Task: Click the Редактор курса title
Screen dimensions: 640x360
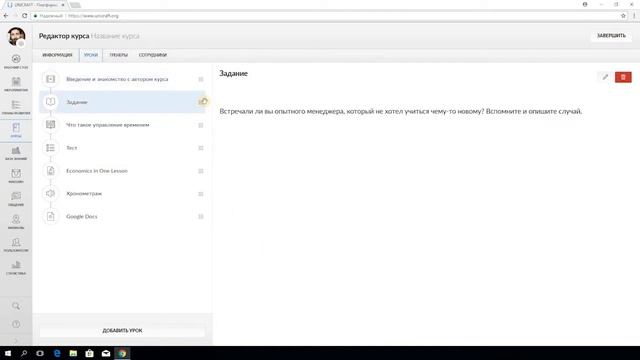Action: tap(64, 36)
